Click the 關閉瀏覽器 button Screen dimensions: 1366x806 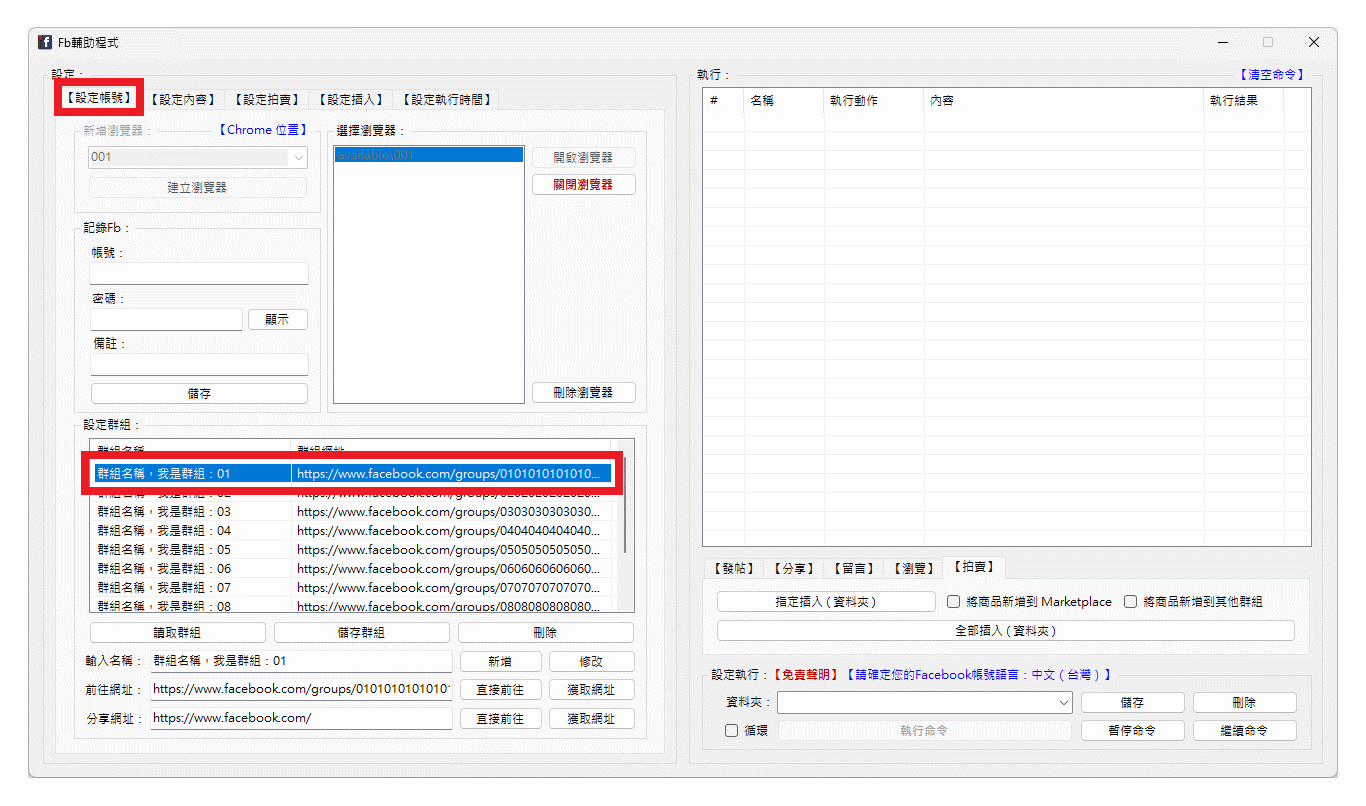[x=583, y=185]
